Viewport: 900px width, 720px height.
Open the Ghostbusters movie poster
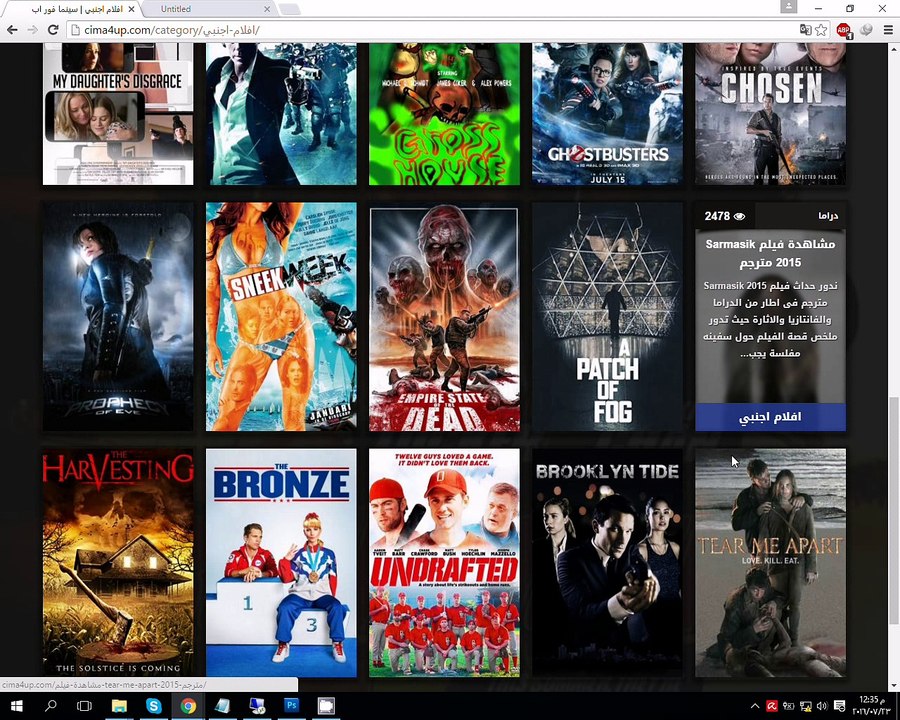click(607, 114)
